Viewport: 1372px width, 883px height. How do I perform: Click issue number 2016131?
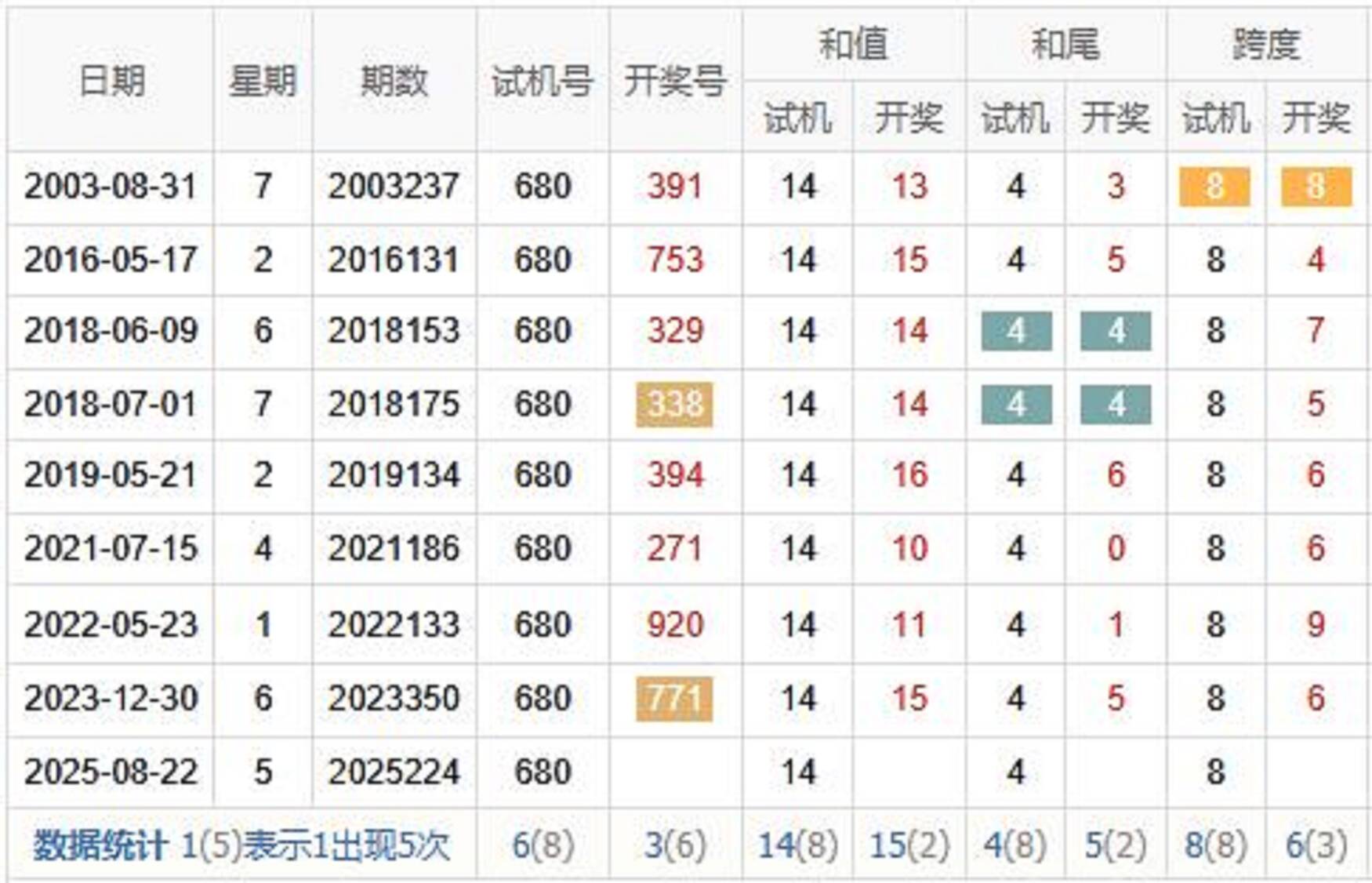394,260
